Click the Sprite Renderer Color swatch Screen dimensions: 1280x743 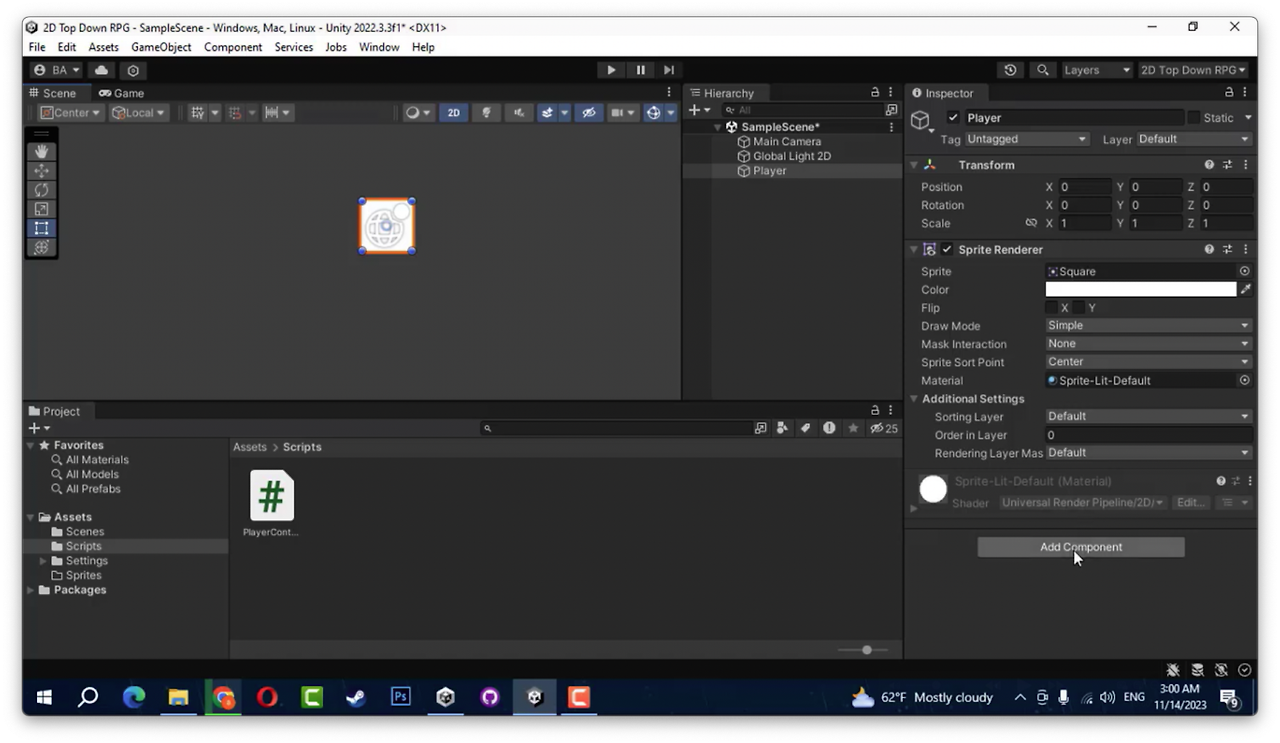(1141, 289)
